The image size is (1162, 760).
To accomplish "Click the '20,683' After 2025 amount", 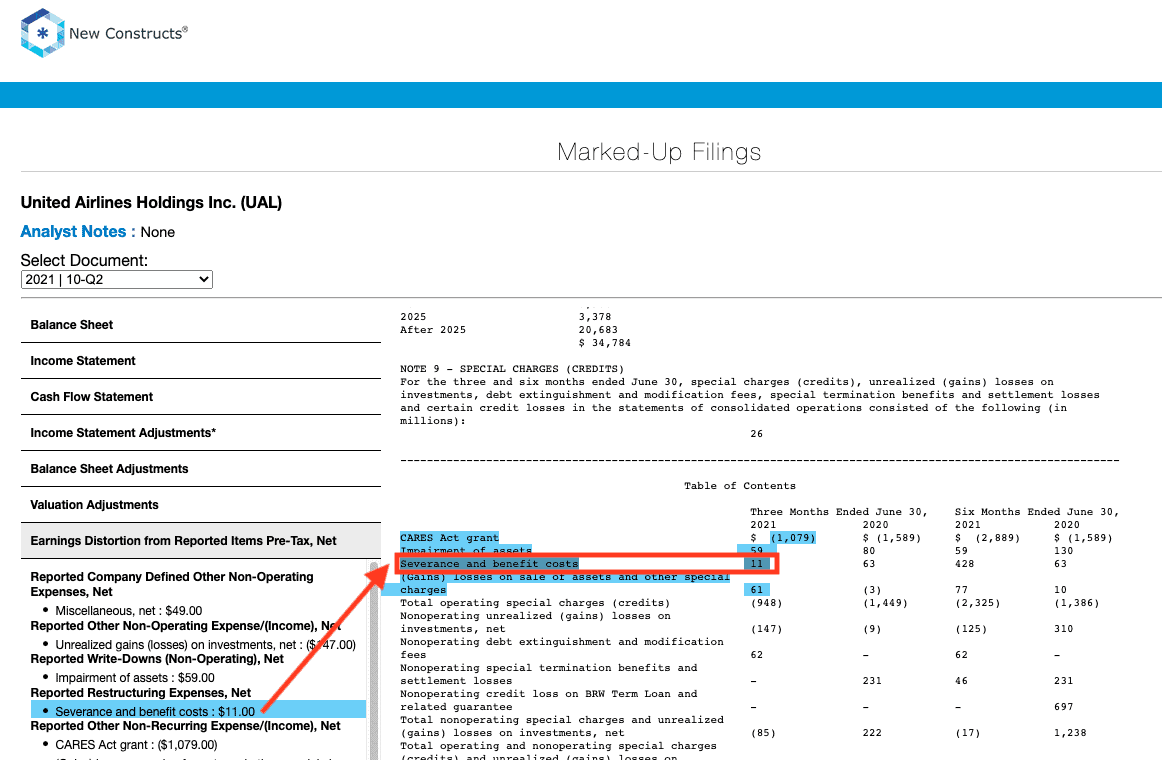I will (x=598, y=330).
